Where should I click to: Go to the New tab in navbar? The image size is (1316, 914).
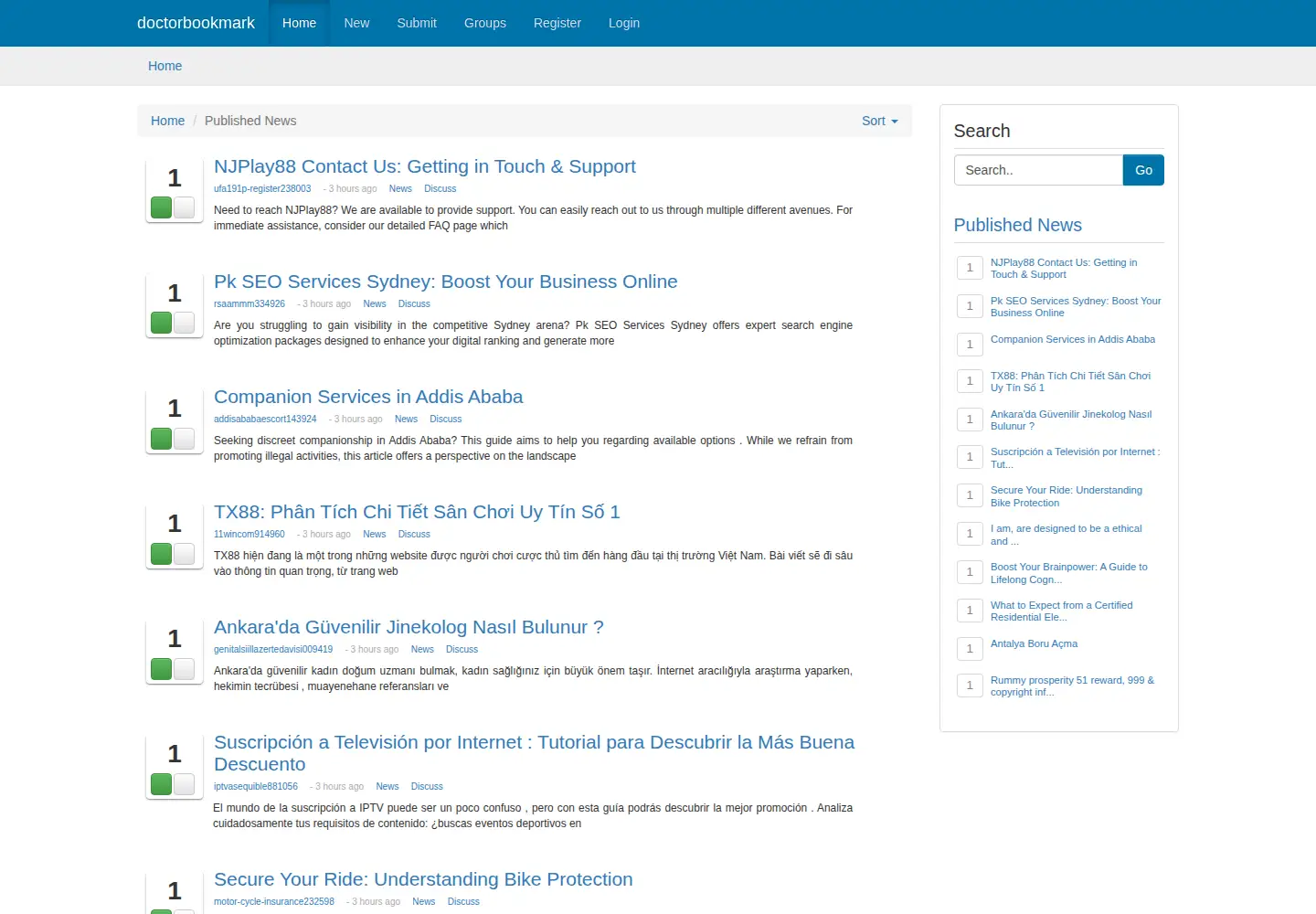point(356,23)
